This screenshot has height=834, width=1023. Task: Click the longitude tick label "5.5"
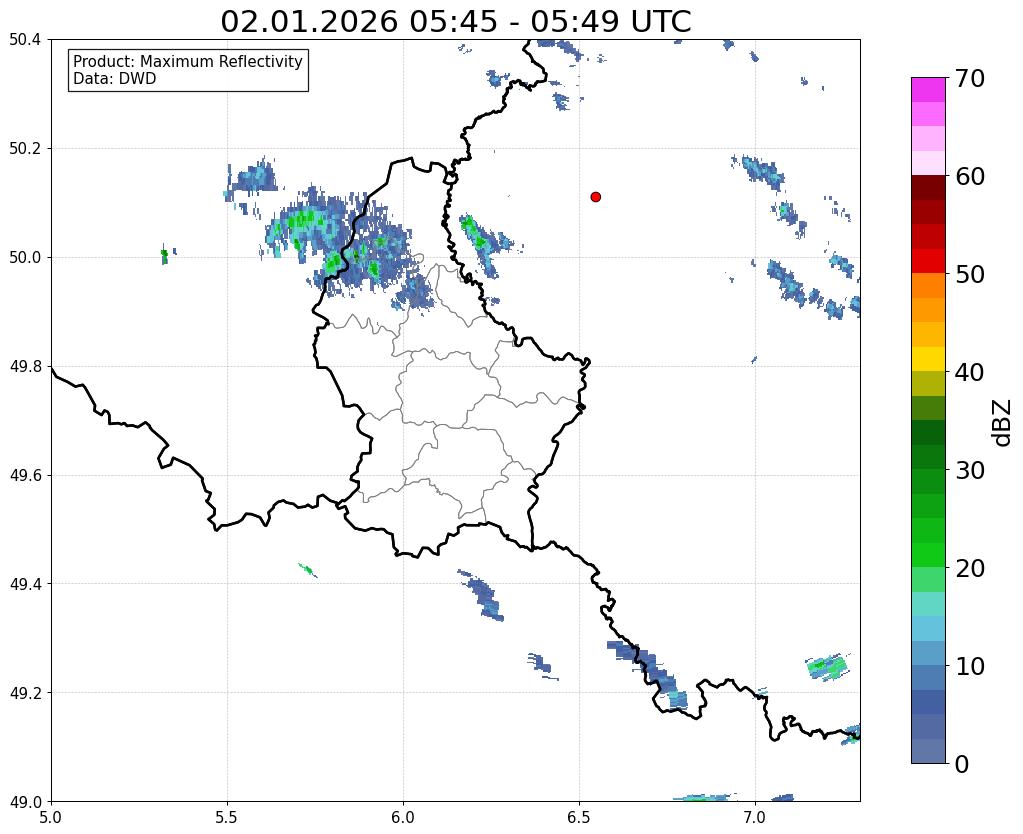[227, 818]
